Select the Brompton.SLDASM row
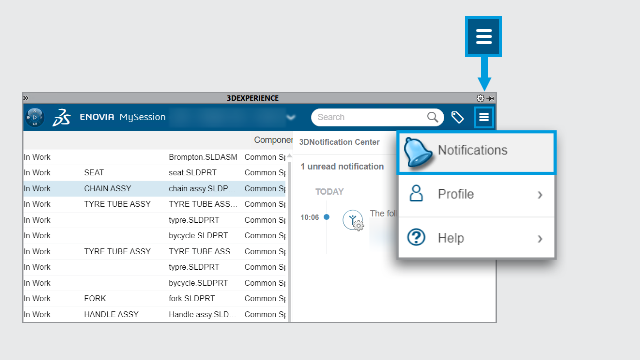 pyautogui.click(x=154, y=157)
